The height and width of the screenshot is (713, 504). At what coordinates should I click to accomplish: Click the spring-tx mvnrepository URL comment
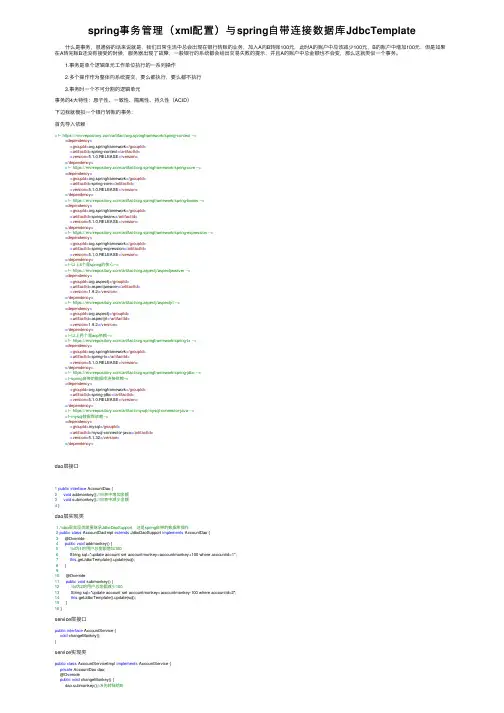click(x=131, y=341)
